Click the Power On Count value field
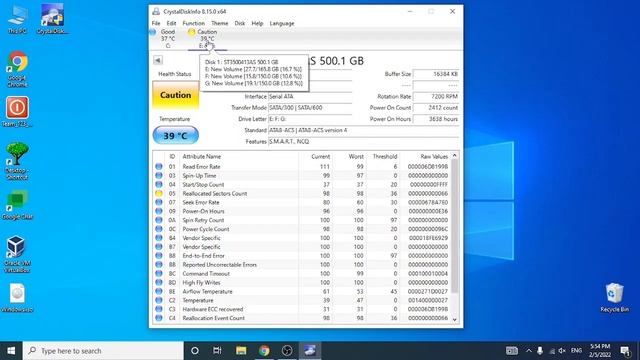The height and width of the screenshot is (360, 640). click(x=436, y=108)
